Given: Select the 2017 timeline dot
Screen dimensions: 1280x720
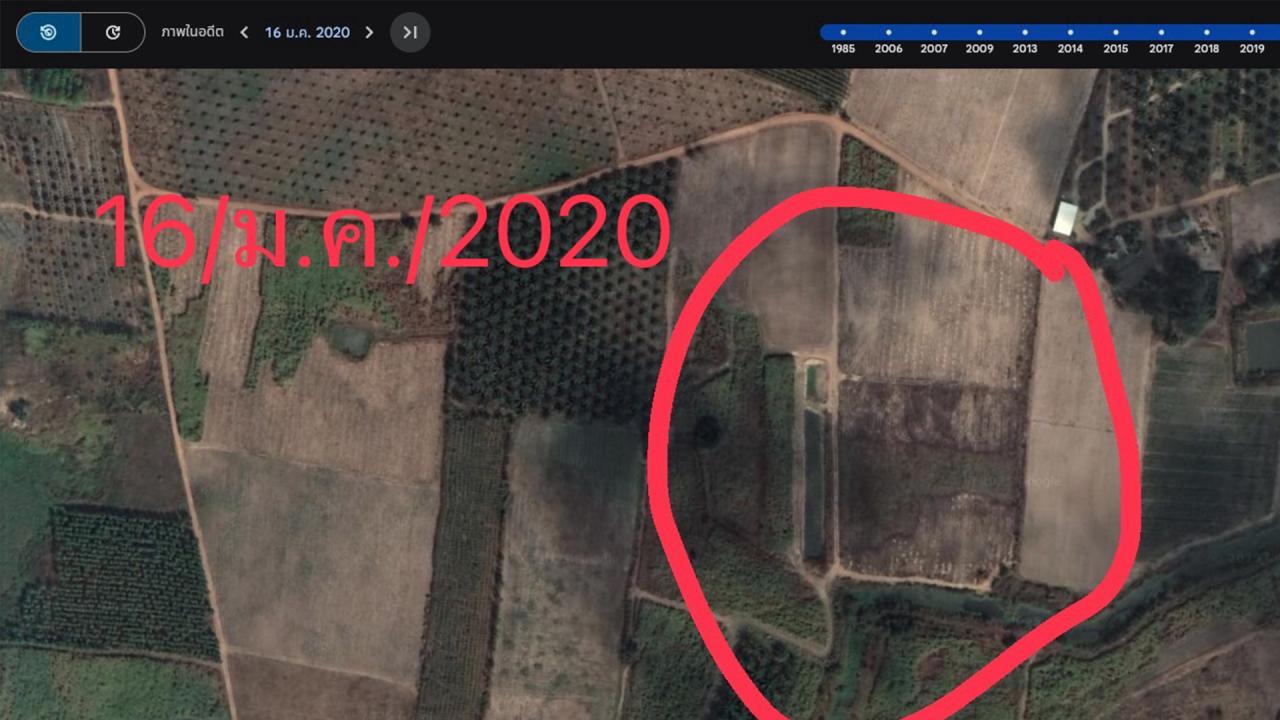Looking at the screenshot, I should pyautogui.click(x=1161, y=33).
